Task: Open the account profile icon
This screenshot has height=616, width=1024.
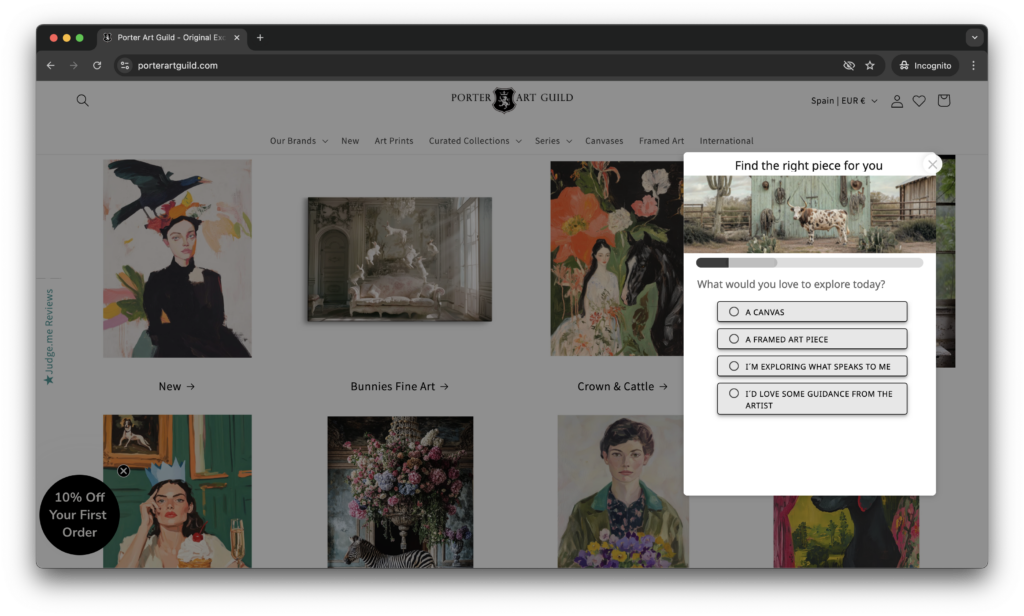Action: pos(897,101)
